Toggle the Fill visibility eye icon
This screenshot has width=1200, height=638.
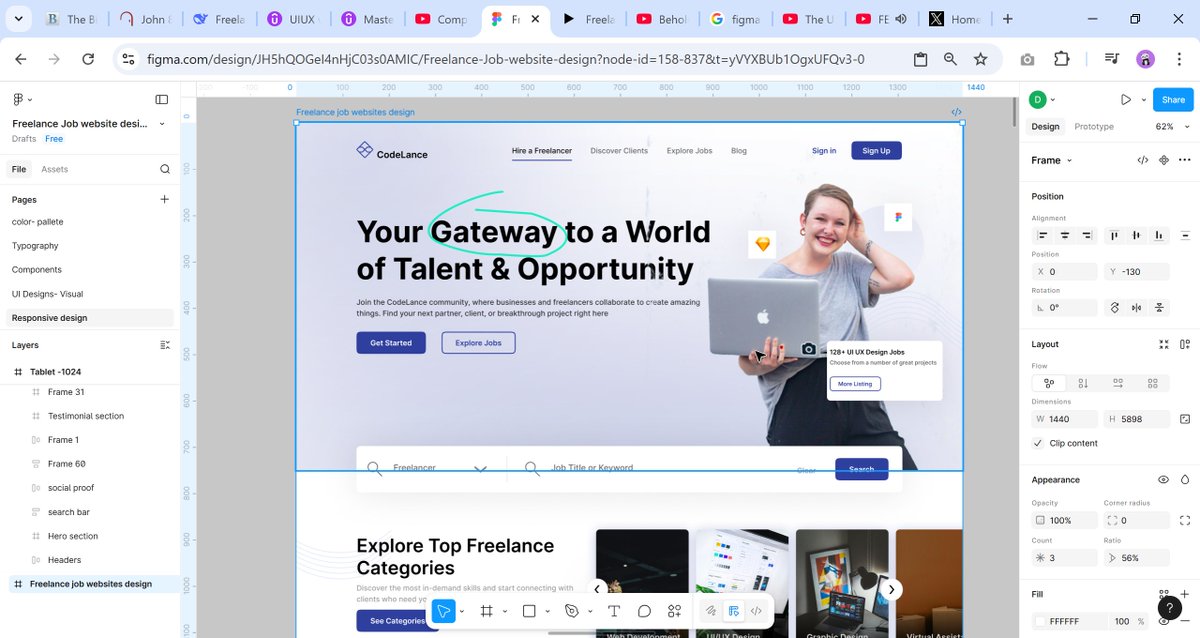pyautogui.click(x=1164, y=621)
